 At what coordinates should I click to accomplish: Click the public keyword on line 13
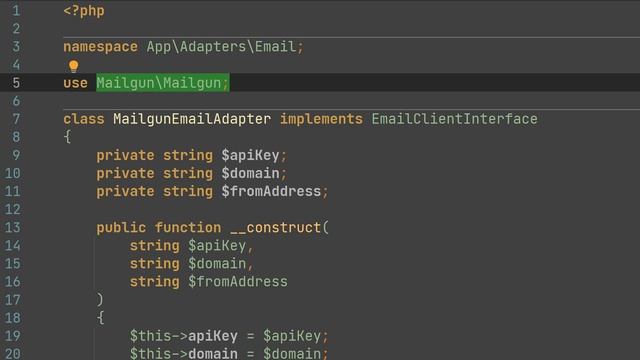(x=121, y=228)
